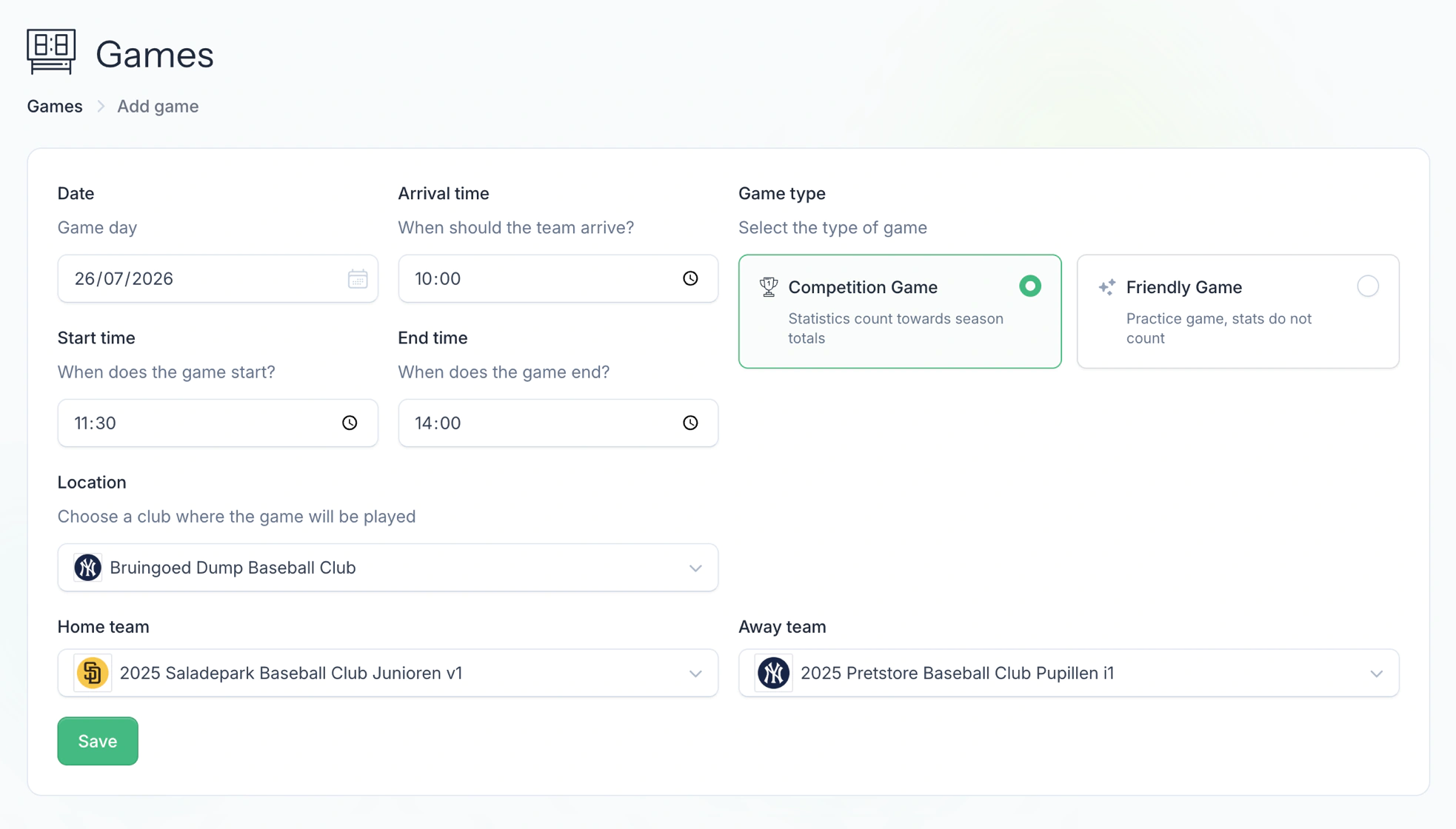
Task: Click the date value 26/07/2026
Action: point(124,278)
